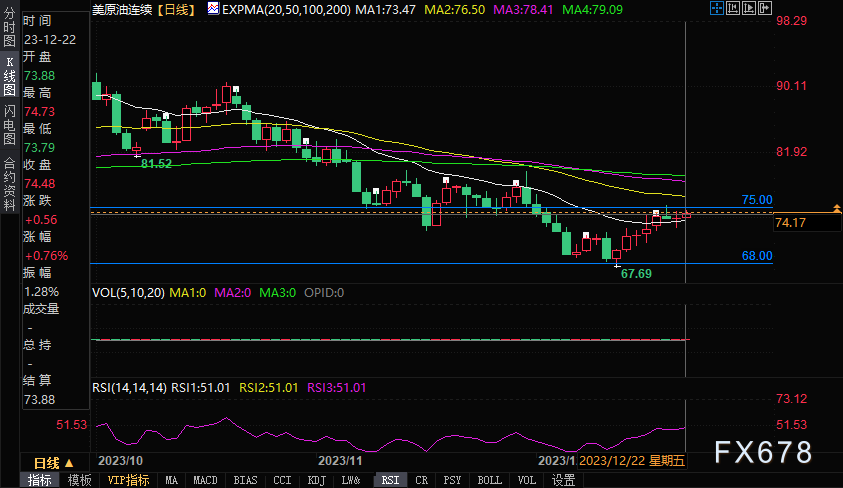Click the 2023/10 date axis label
The image size is (843, 488).
click(x=120, y=461)
